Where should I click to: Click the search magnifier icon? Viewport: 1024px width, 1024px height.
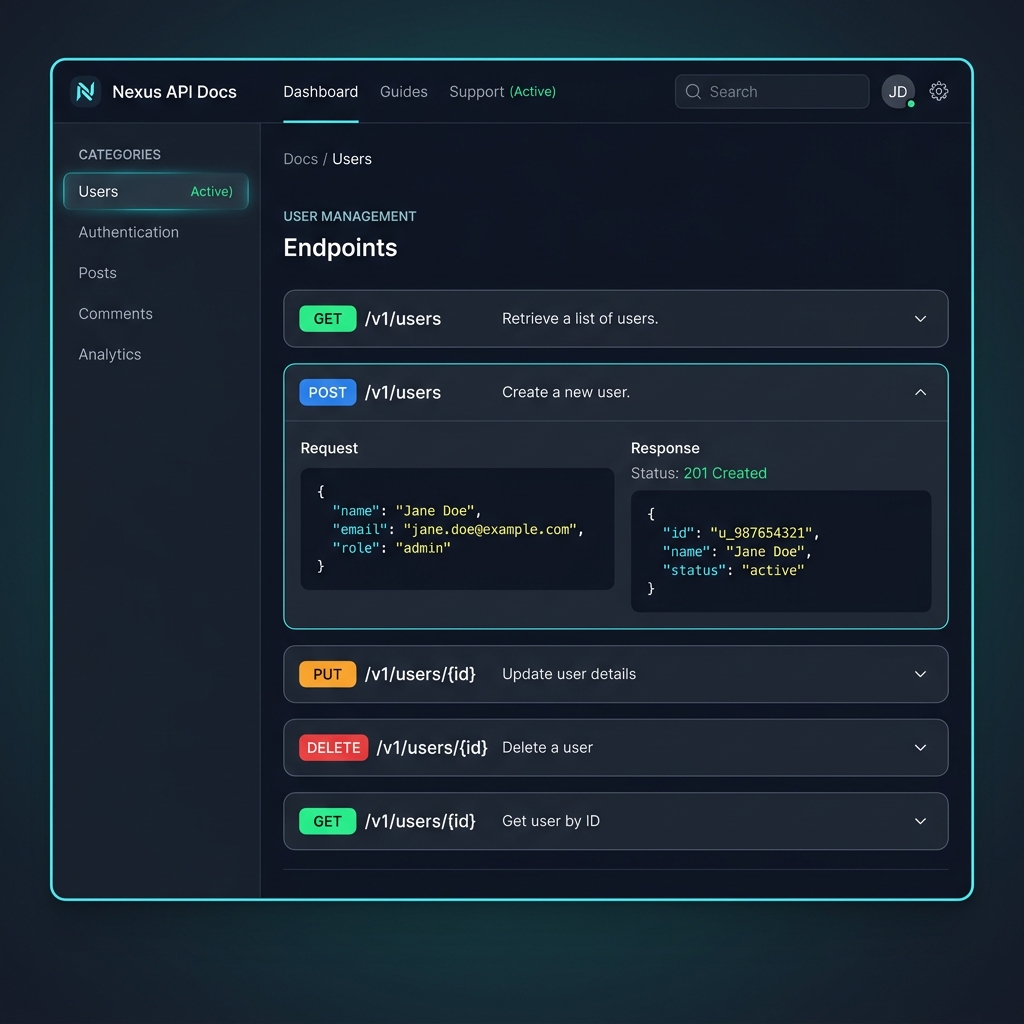[693, 91]
